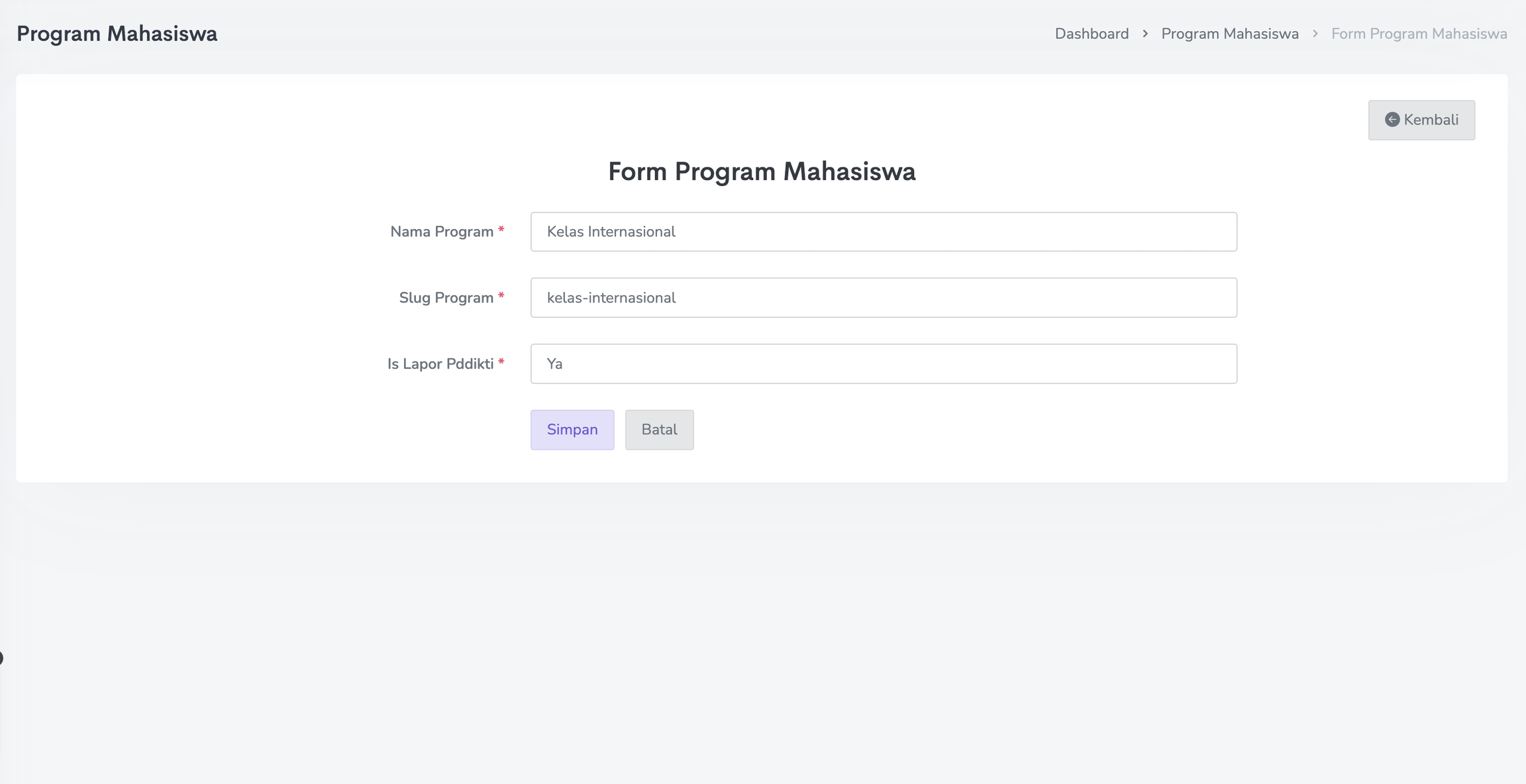Viewport: 1526px width, 784px height.
Task: Cancel the form with Batal
Action: [659, 430]
